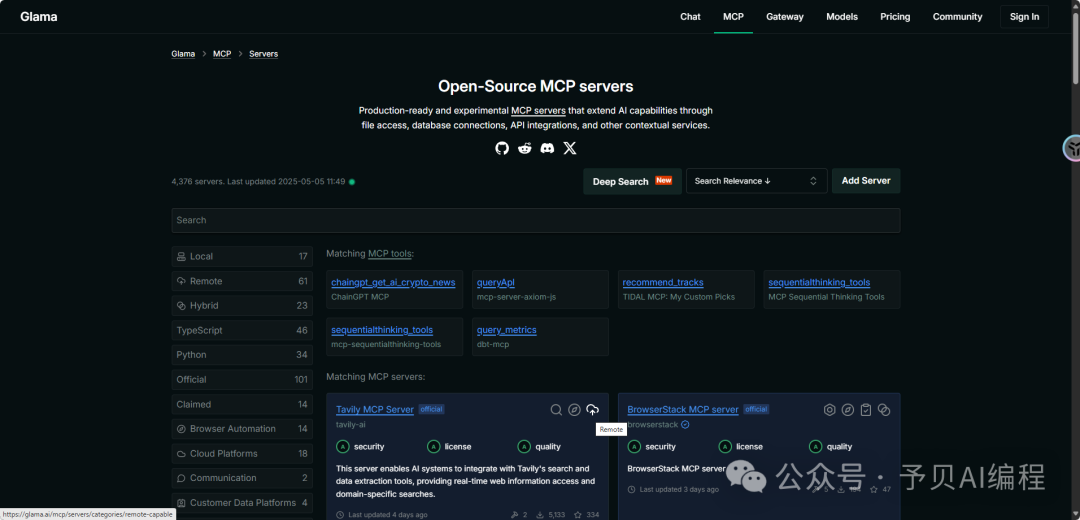Go to Glama logo home
1080x520 pixels.
tap(39, 17)
